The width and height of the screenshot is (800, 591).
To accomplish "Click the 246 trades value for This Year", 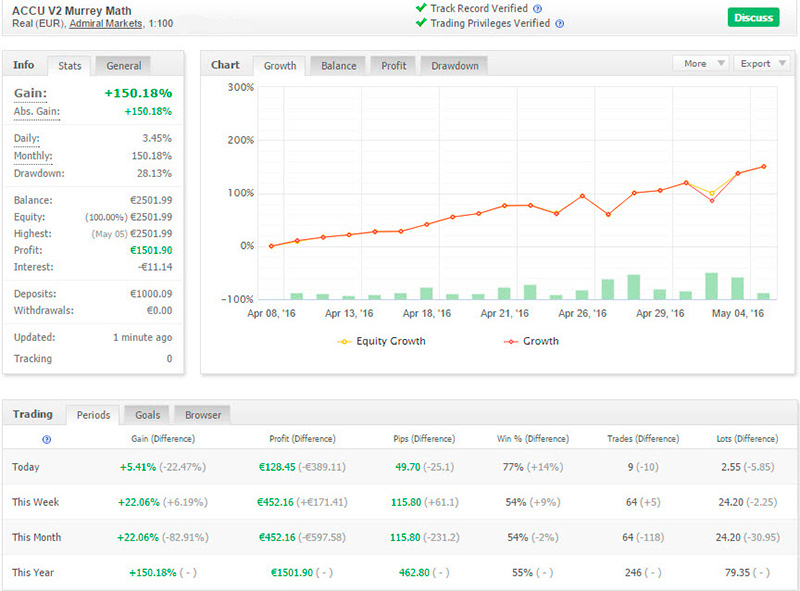I will point(633,573).
